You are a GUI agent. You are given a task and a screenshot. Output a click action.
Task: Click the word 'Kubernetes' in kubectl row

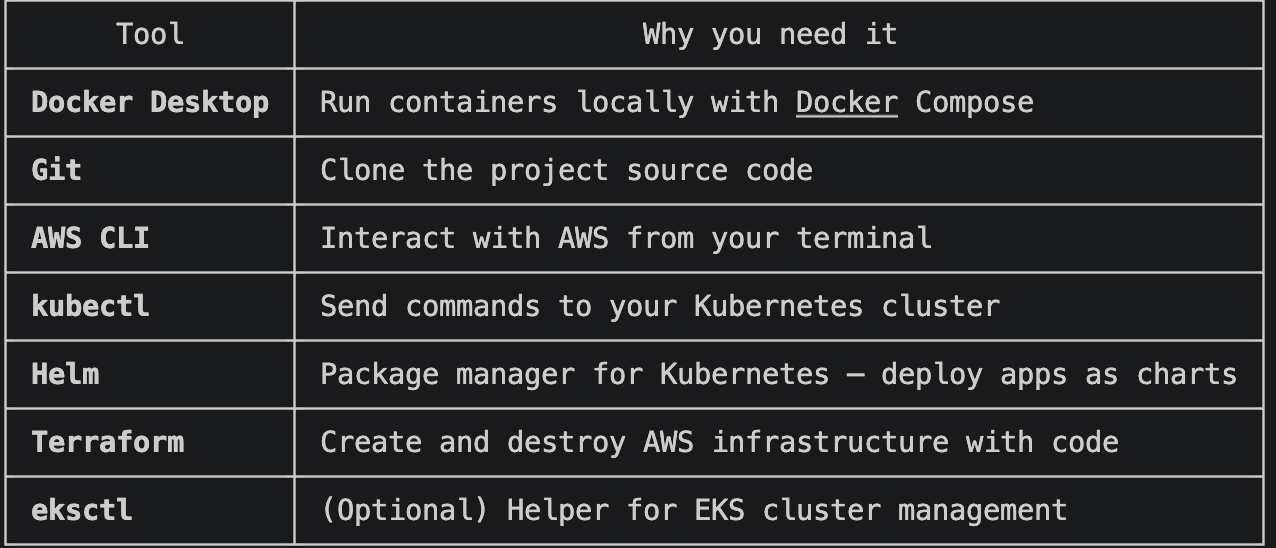click(x=778, y=306)
